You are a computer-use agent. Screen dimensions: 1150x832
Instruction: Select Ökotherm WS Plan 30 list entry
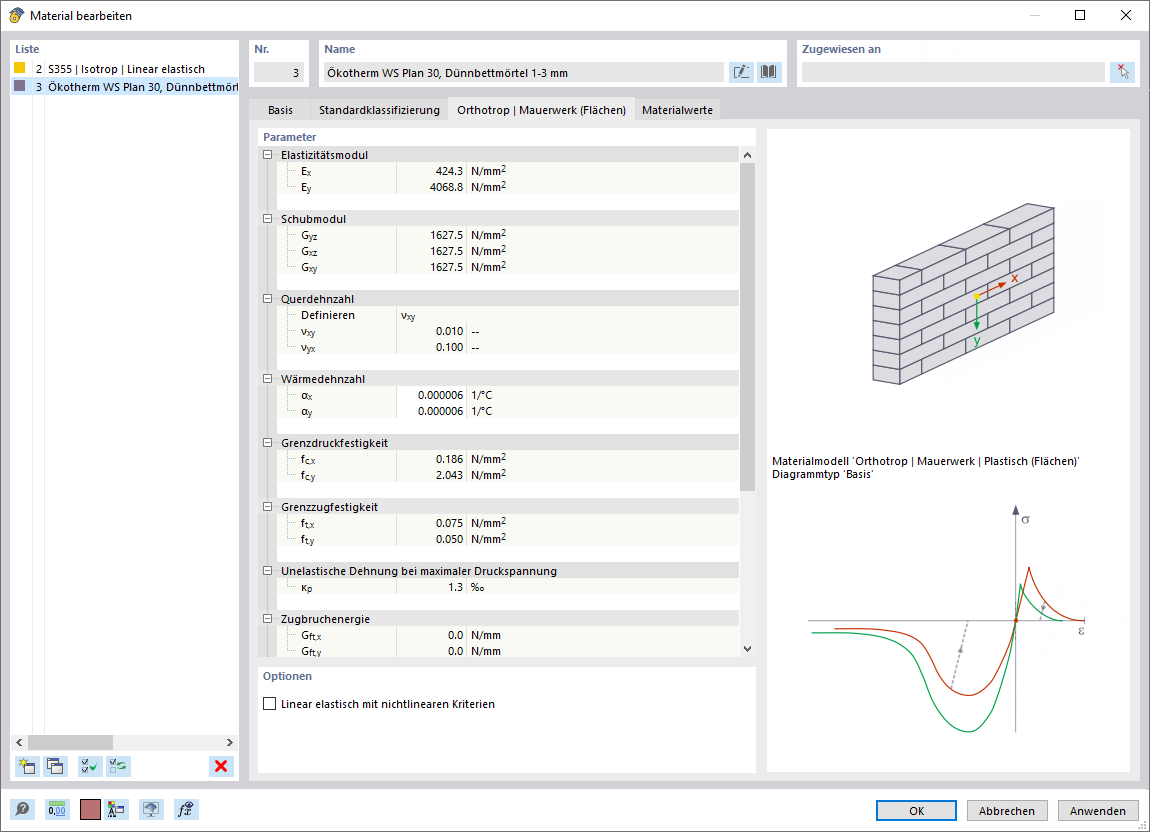(x=125, y=86)
